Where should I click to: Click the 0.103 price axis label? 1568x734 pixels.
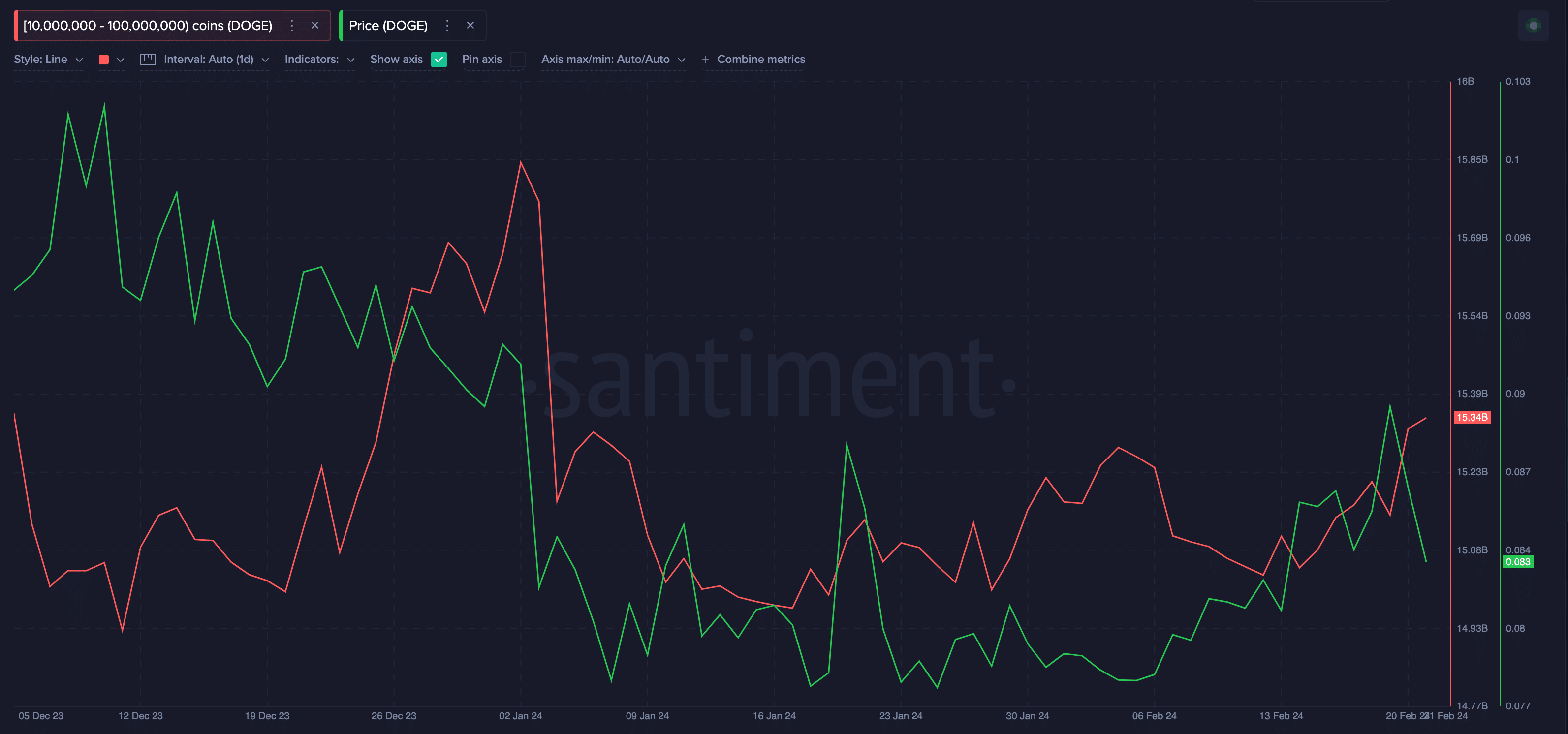1517,82
